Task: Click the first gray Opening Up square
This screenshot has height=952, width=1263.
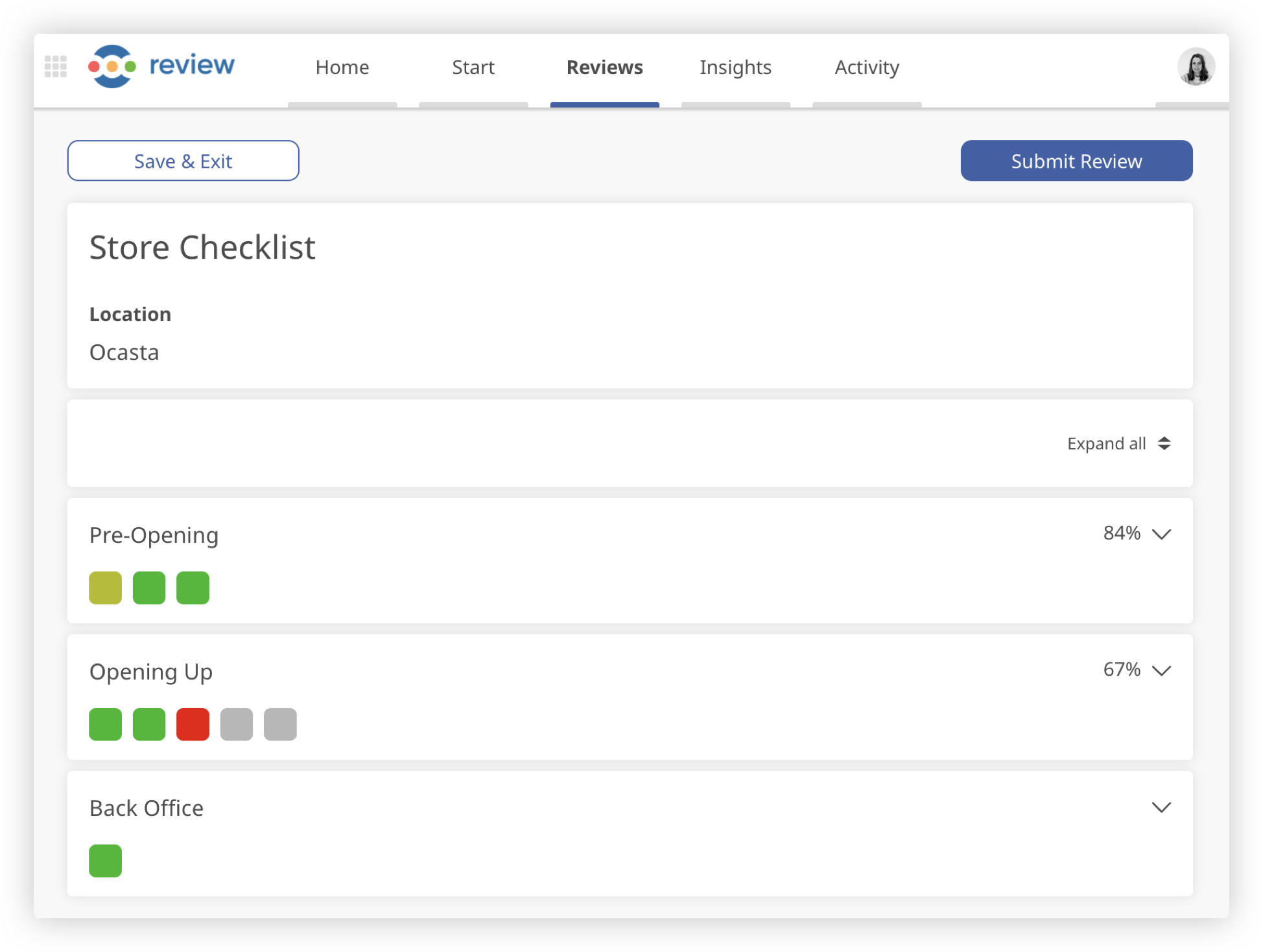Action: coord(237,724)
